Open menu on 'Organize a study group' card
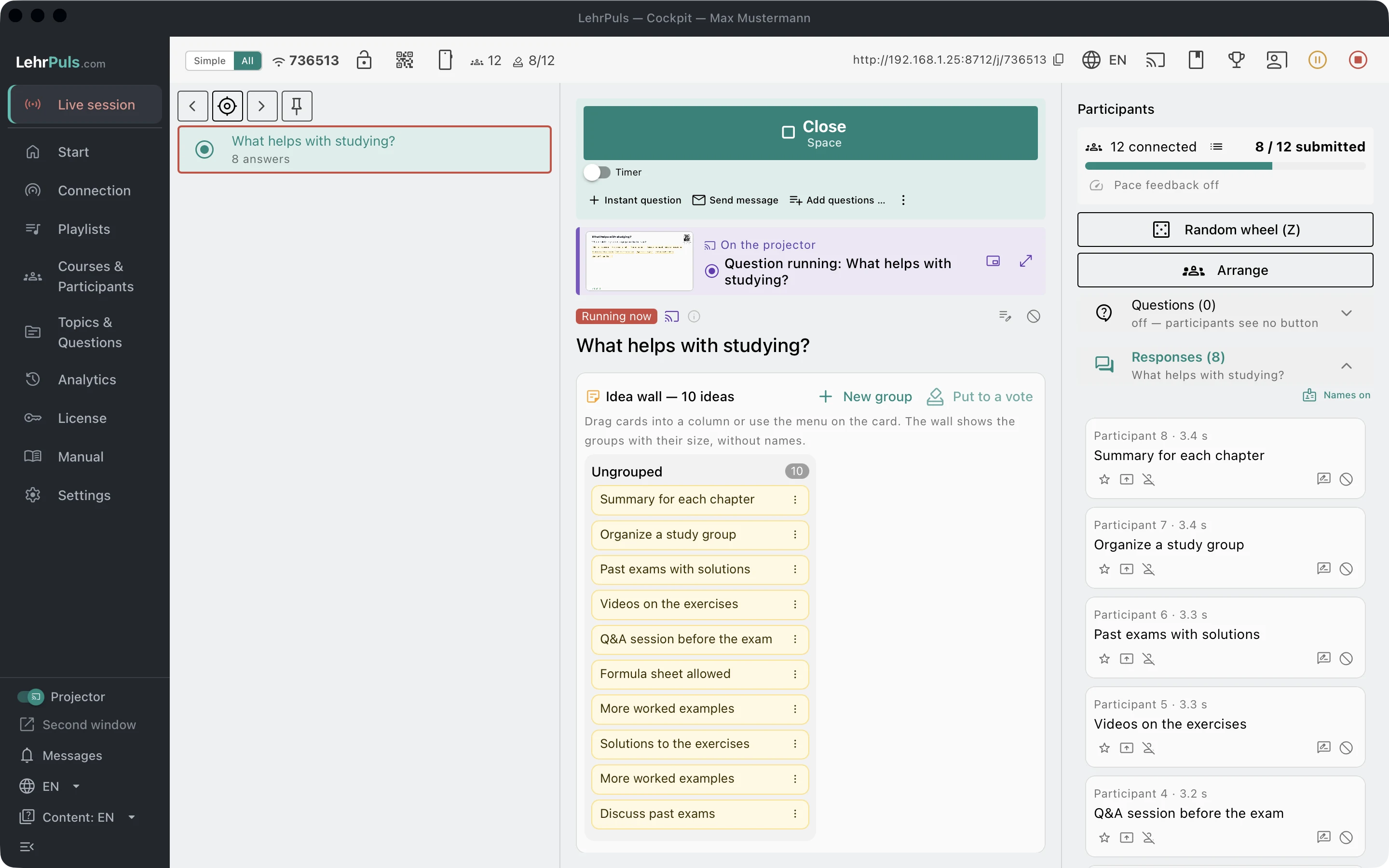 pyautogui.click(x=795, y=534)
